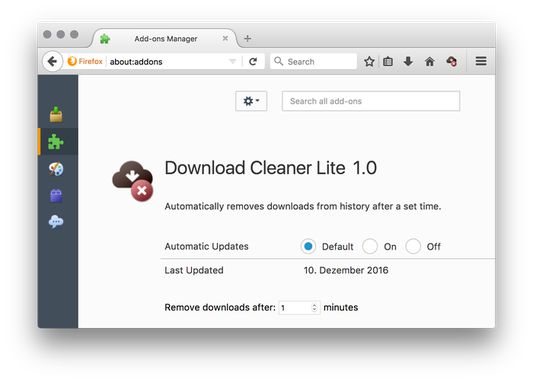Image resolution: width=533 pixels, height=382 pixels.
Task: Open the Services chat cloud category
Action: point(56,222)
